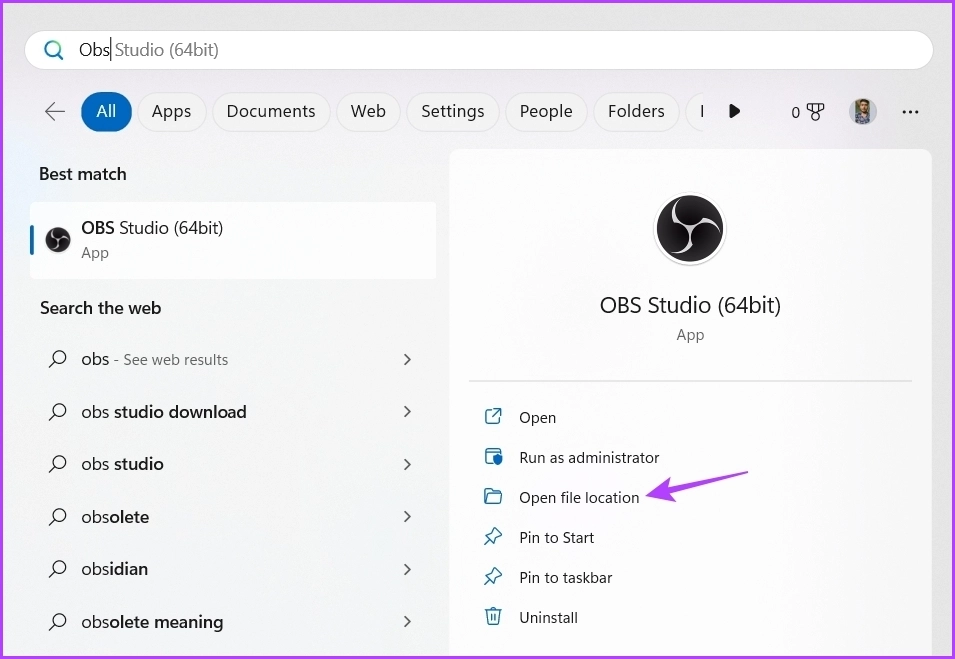Click inside the search text field

coord(479,50)
